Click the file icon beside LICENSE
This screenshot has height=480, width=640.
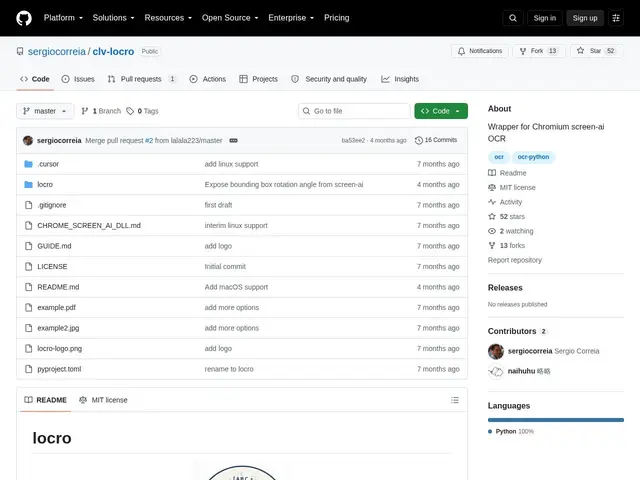click(28, 267)
